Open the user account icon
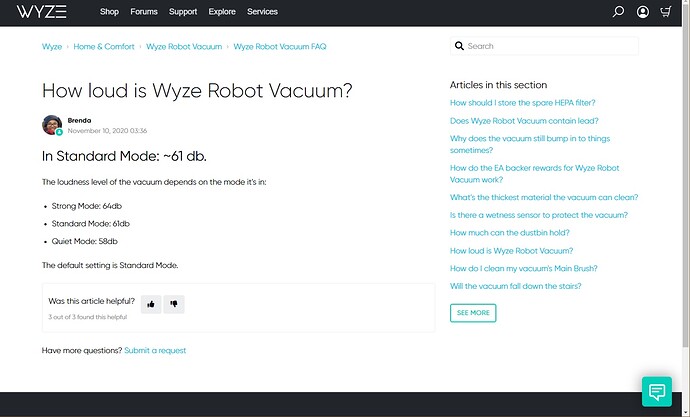The image size is (690, 417). 642,11
